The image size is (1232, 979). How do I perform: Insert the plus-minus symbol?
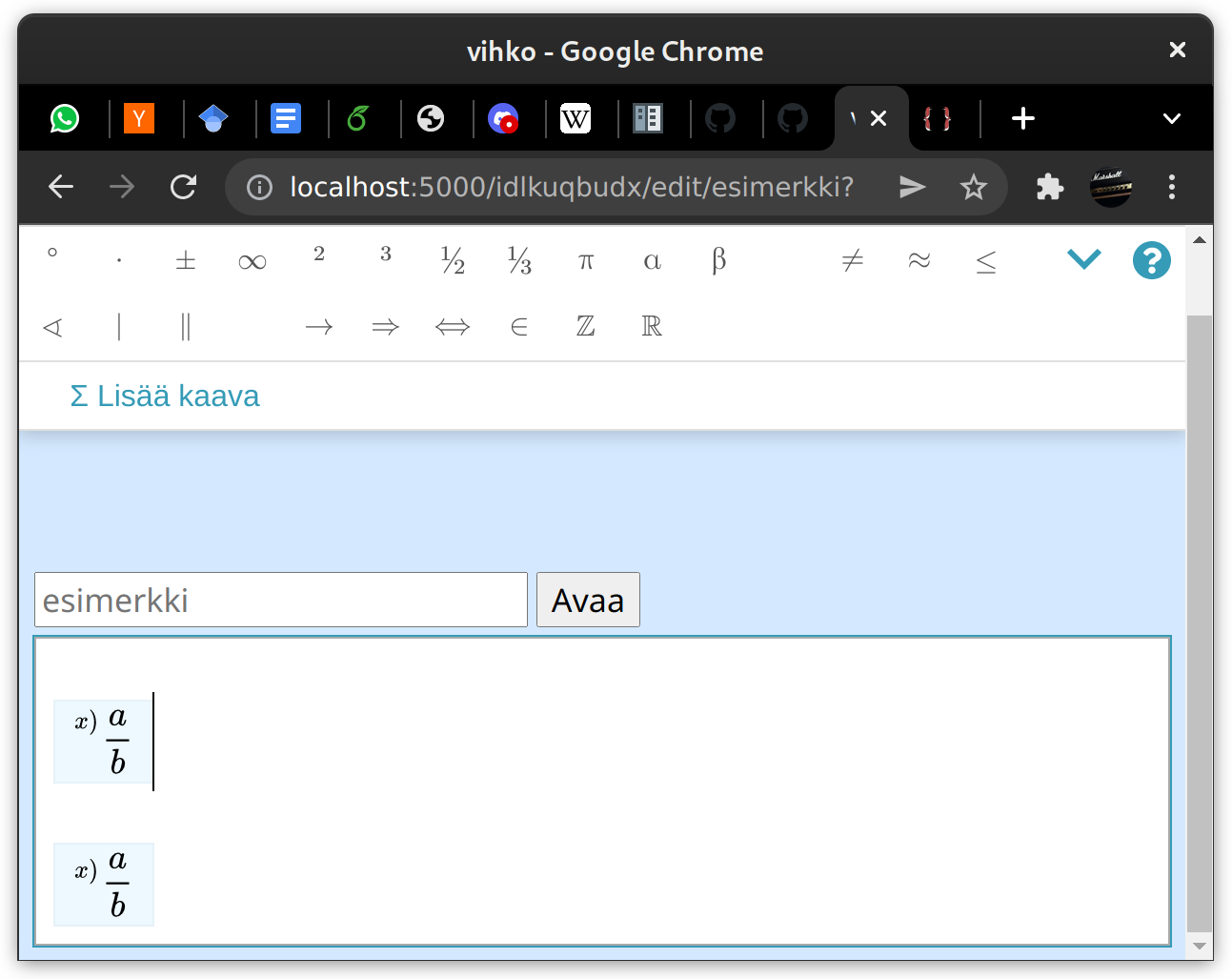tap(185, 259)
